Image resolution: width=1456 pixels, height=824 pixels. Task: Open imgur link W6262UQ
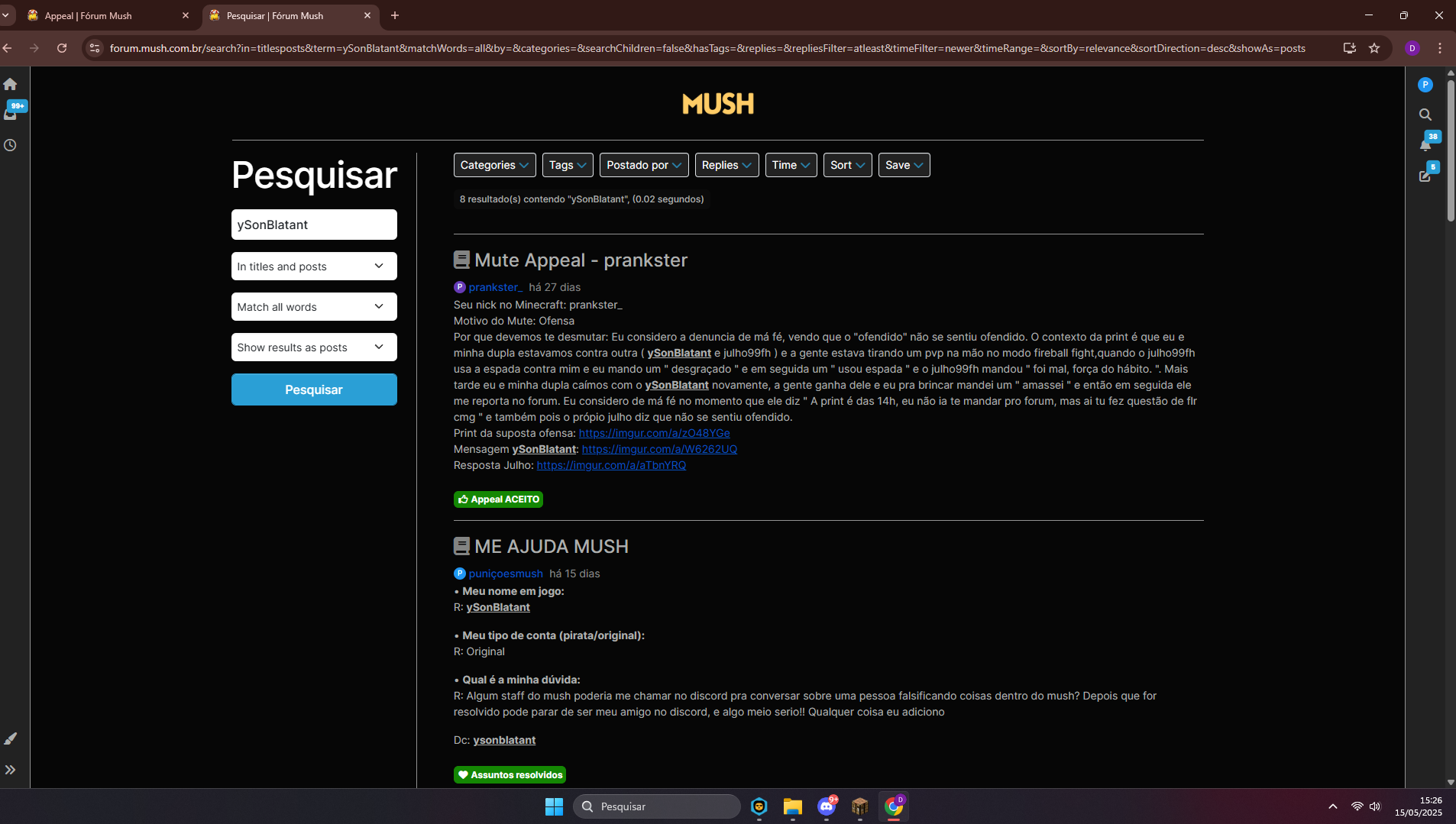659,449
